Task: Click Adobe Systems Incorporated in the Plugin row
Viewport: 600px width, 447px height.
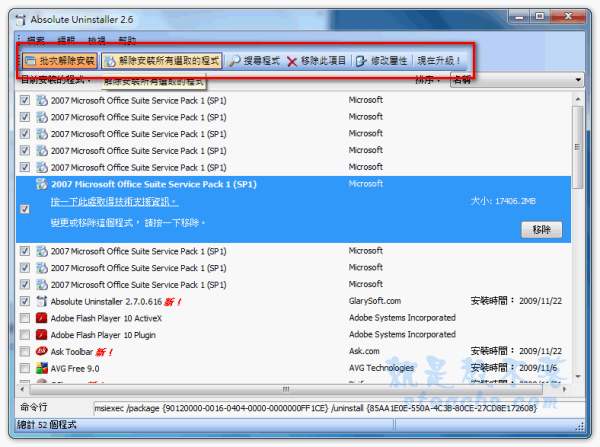Action: 402,334
